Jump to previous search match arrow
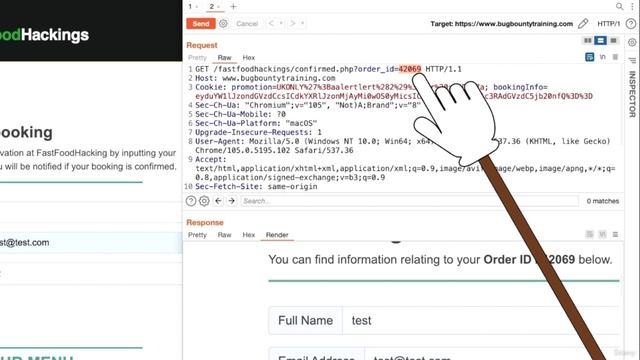This screenshot has width=640, height=360. click(218, 201)
